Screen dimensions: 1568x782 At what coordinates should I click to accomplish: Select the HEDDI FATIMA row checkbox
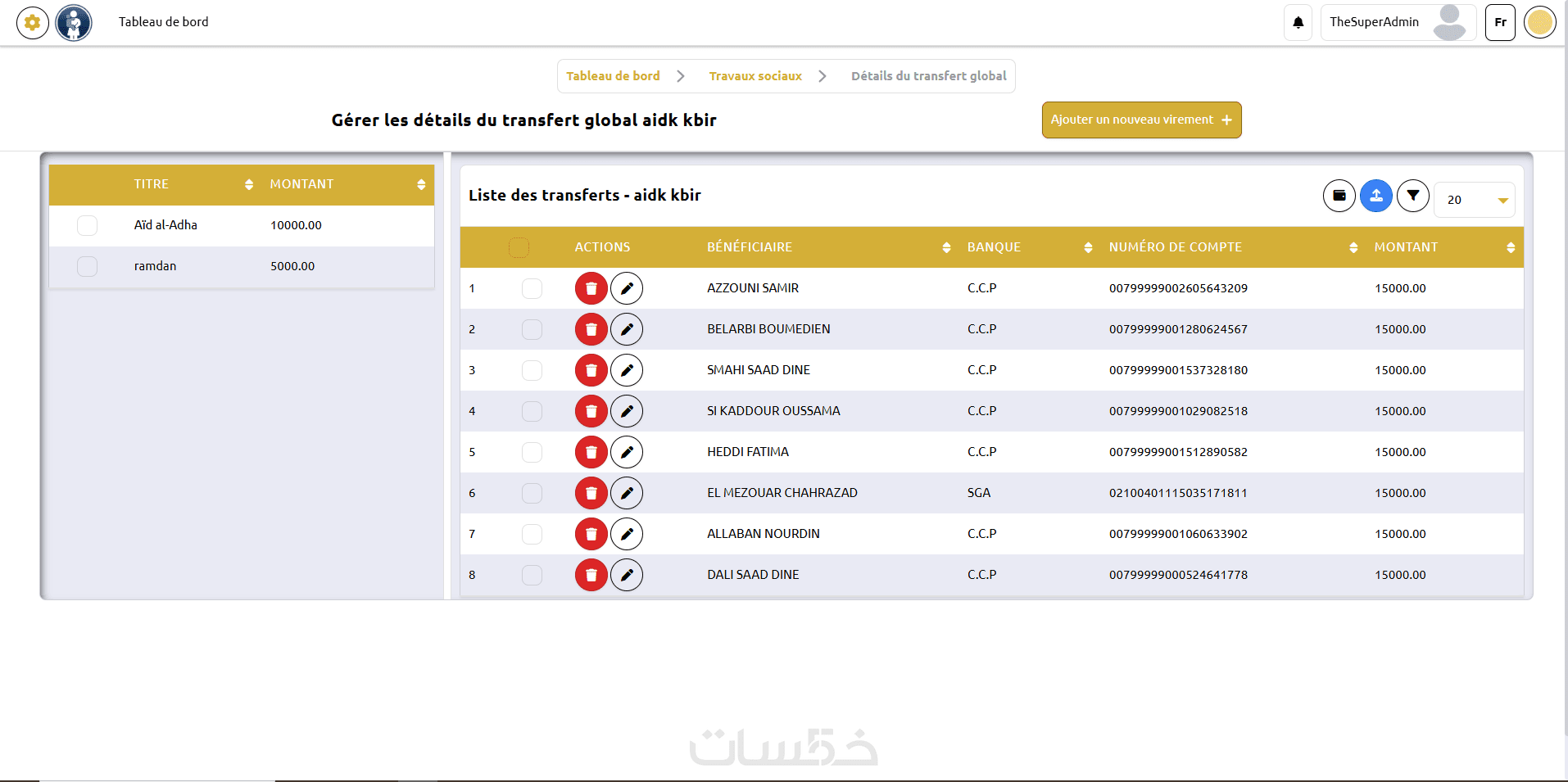click(x=532, y=452)
